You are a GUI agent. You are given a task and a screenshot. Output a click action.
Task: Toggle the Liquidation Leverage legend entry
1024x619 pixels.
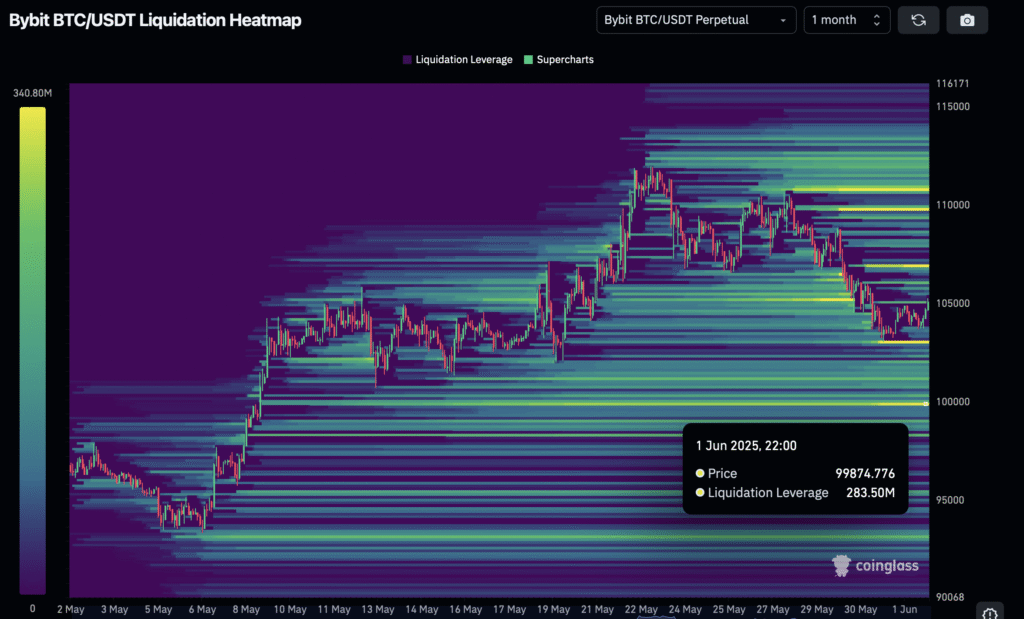457,59
